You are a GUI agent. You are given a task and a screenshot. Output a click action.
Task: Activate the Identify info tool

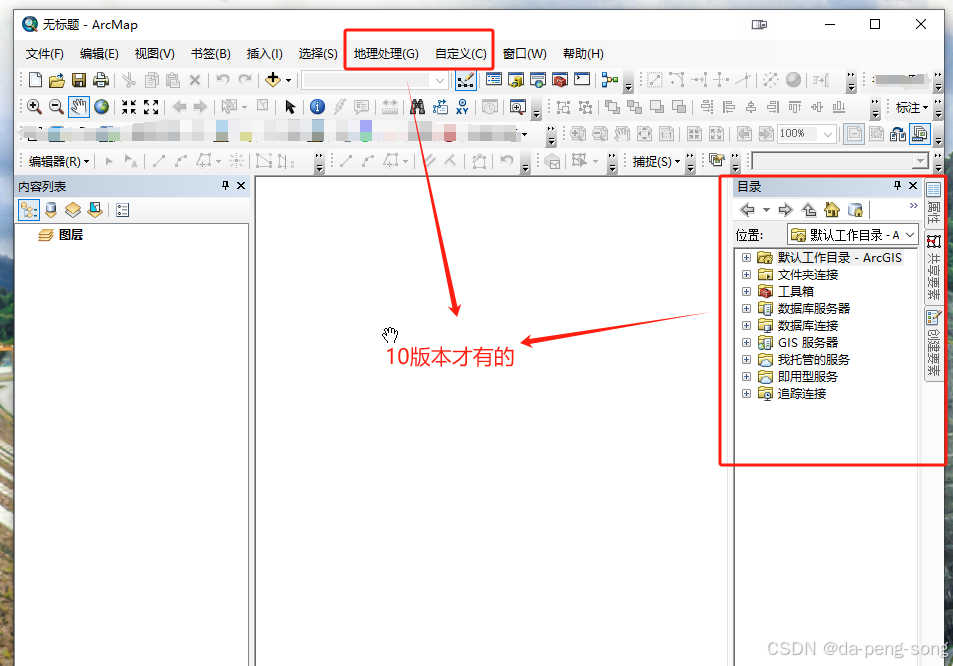[x=317, y=107]
